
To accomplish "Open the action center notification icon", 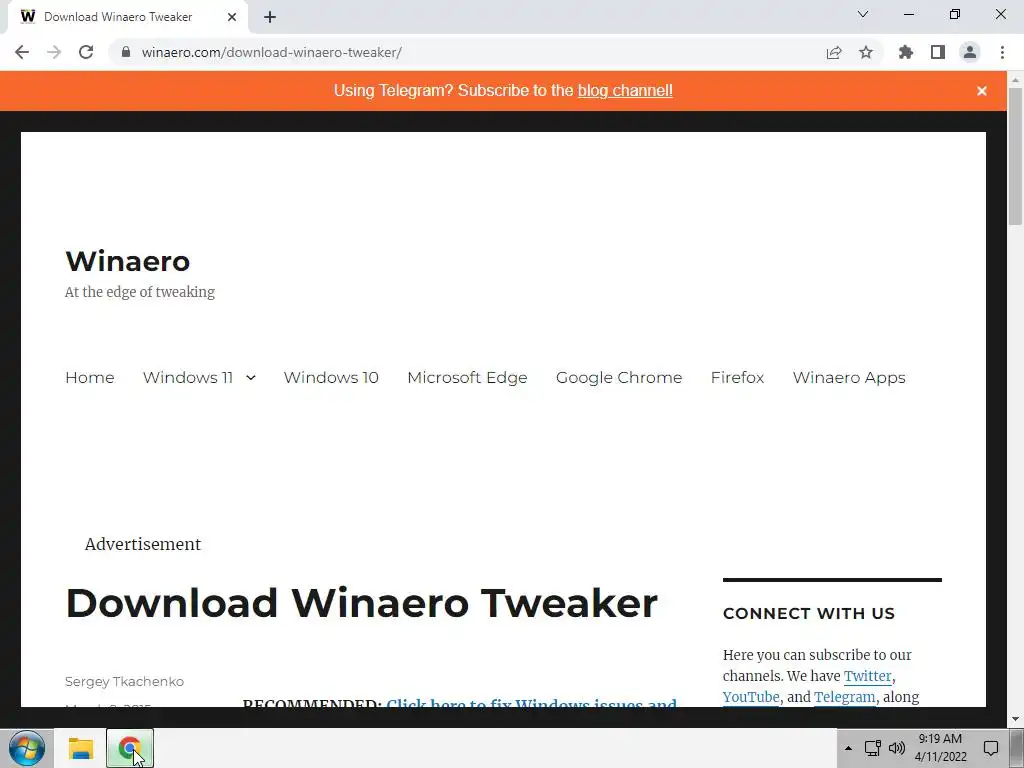I will [991, 748].
